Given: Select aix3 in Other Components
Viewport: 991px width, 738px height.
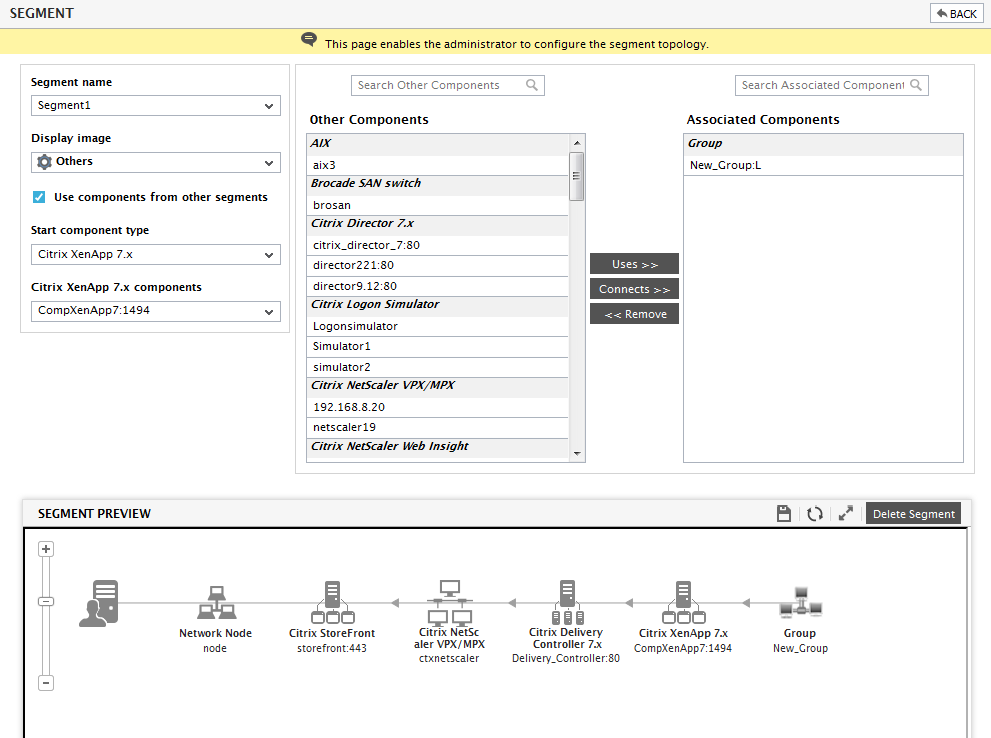Looking at the screenshot, I should click(437, 166).
